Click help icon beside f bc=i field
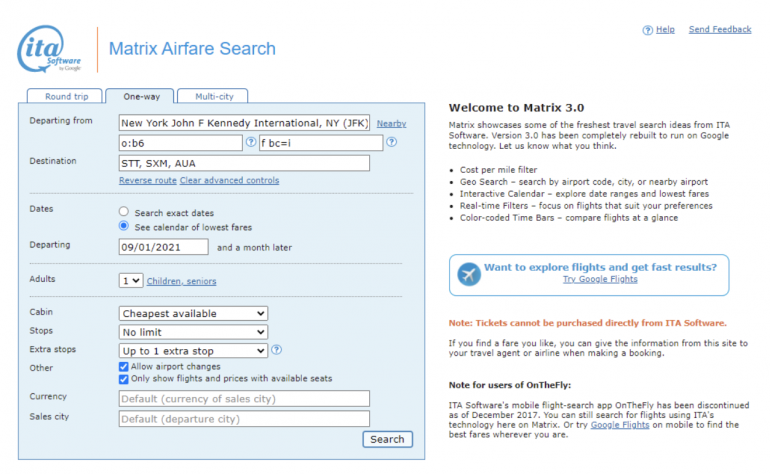Screen dimensions: 770x474 point(391,142)
